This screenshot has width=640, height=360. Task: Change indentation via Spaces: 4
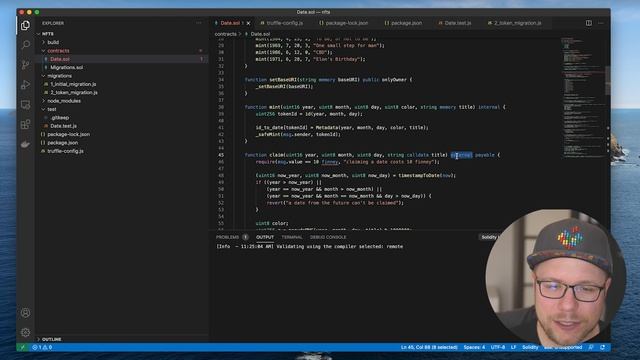[474, 347]
